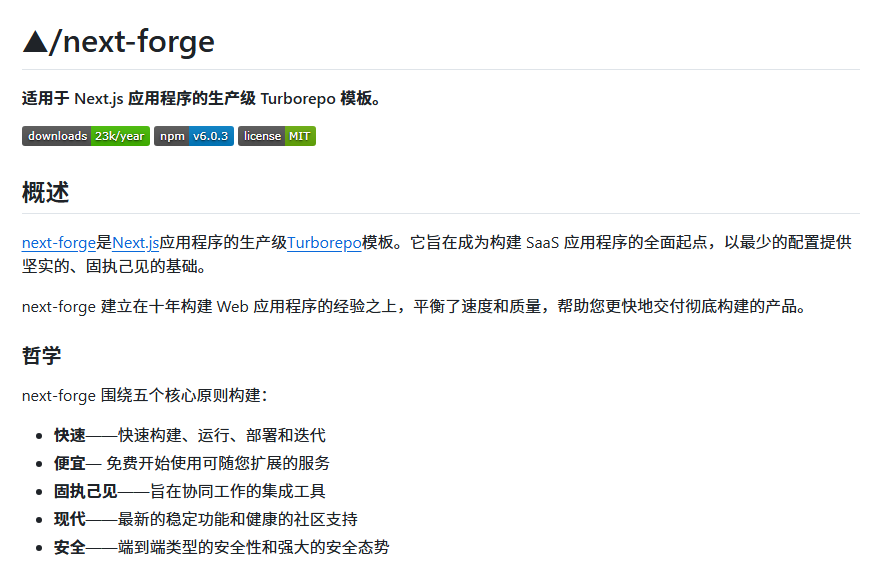Follow the next-forge link in the overview

pos(59,243)
